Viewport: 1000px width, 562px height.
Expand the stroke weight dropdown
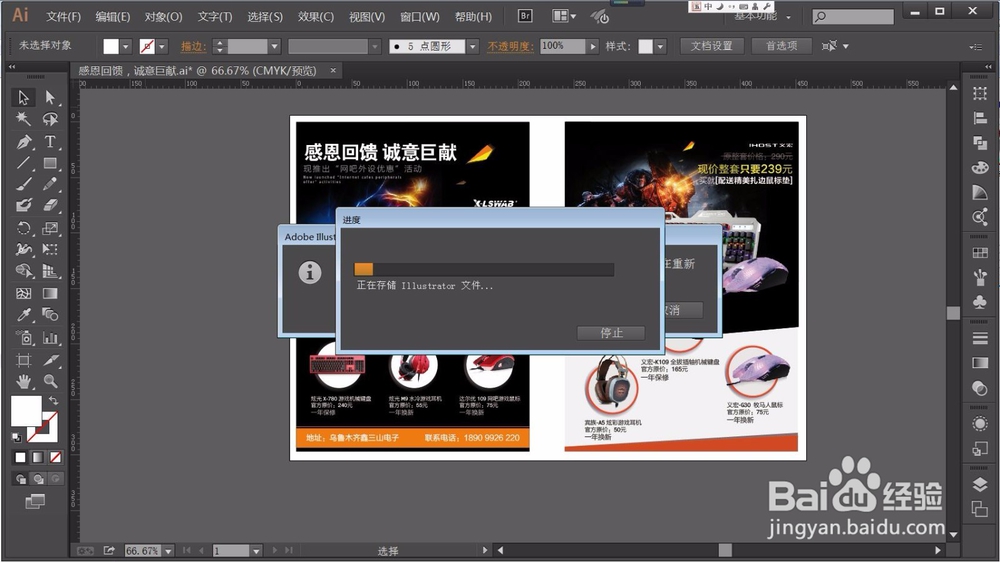click(x=275, y=47)
